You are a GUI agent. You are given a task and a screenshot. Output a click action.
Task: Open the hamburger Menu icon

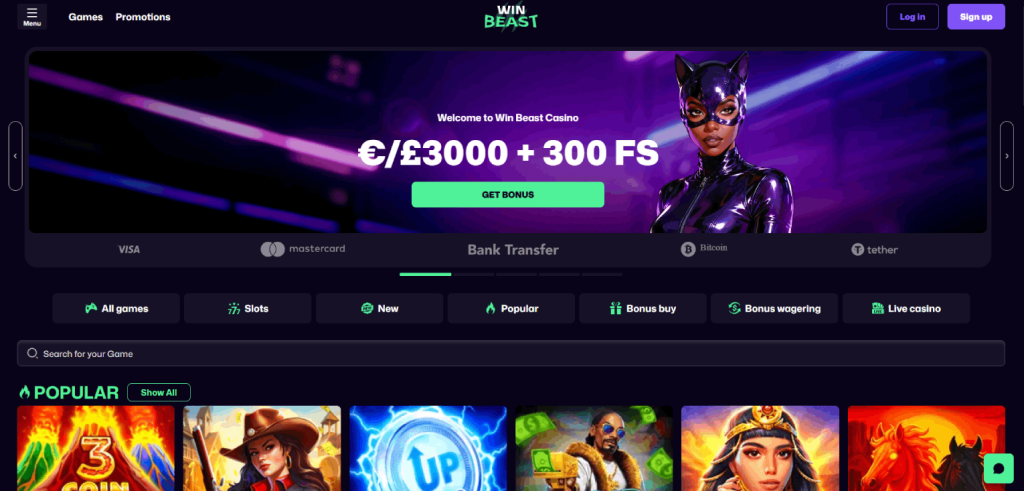[x=32, y=17]
